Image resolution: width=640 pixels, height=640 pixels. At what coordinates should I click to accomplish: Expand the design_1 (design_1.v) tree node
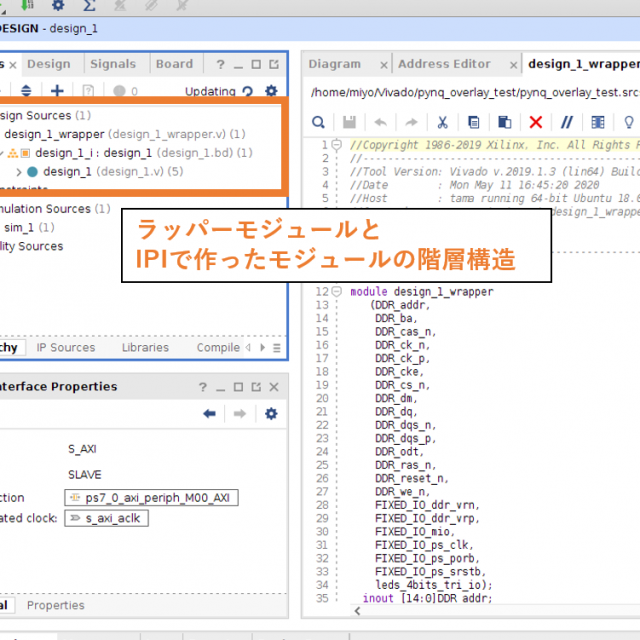(18, 172)
